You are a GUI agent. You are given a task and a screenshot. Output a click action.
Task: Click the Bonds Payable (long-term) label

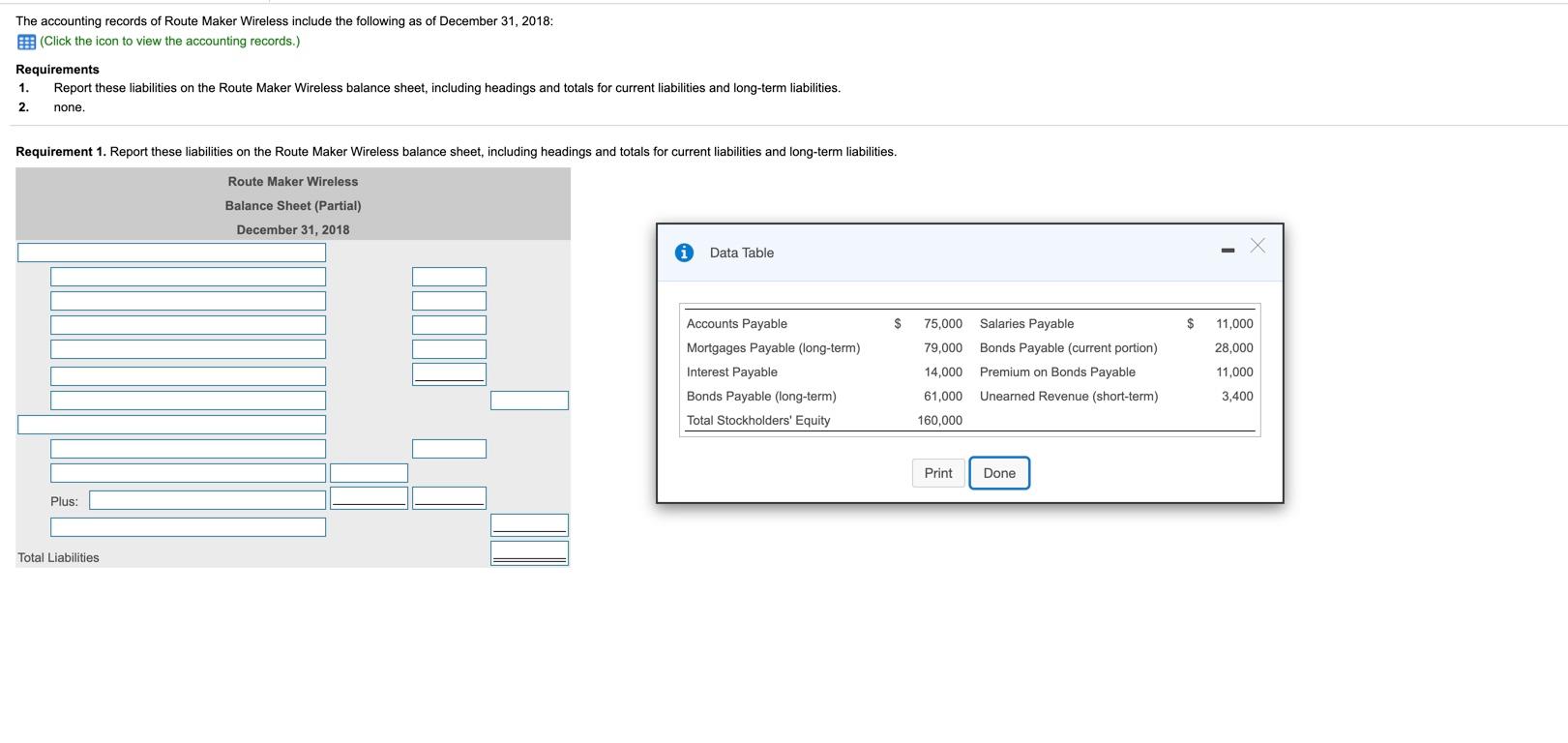click(761, 397)
